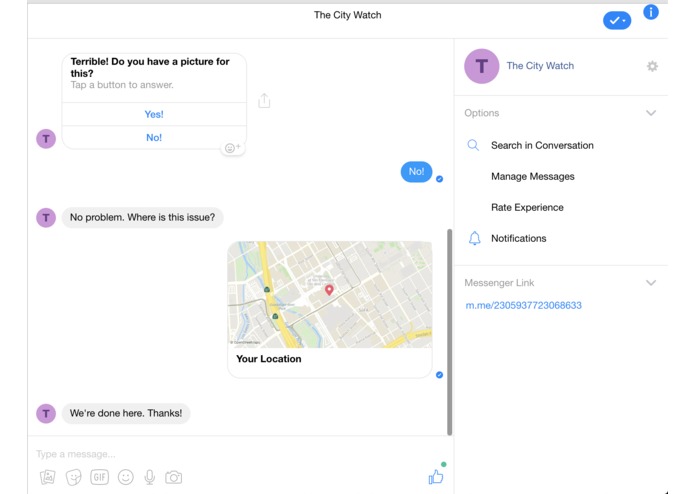The image size is (695, 494).
Task: Open the photo attachment icon
Action: point(48,477)
